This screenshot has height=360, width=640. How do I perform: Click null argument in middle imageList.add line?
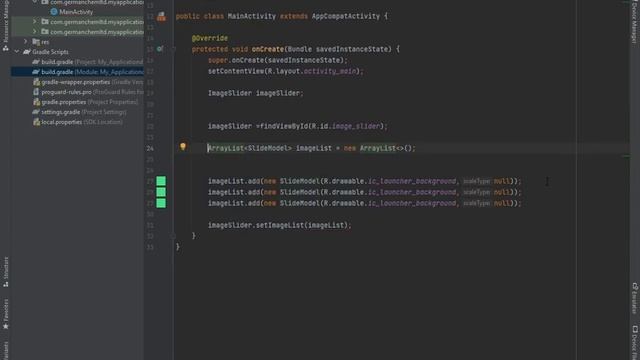click(x=502, y=192)
